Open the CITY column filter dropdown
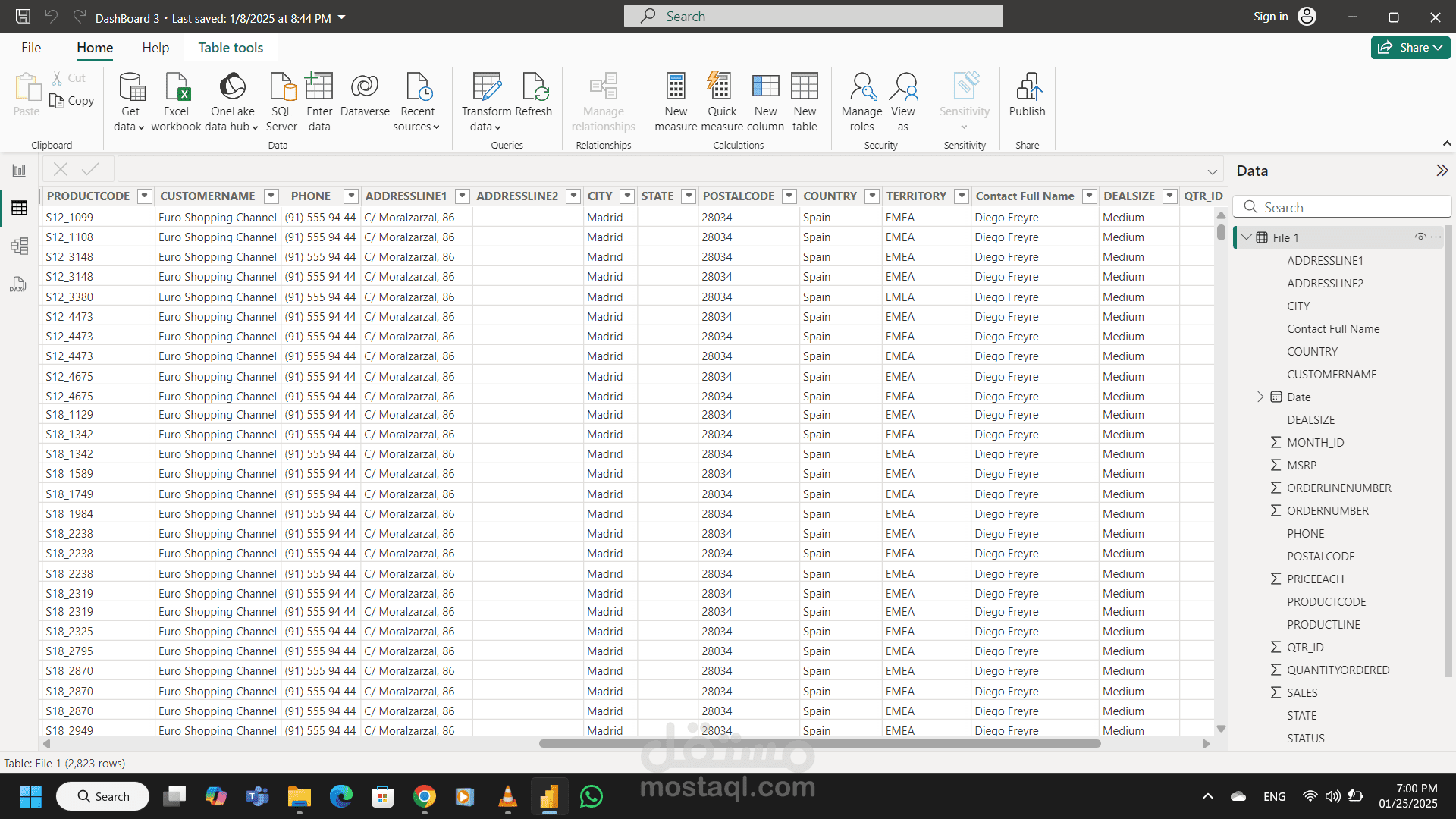 pyautogui.click(x=627, y=196)
